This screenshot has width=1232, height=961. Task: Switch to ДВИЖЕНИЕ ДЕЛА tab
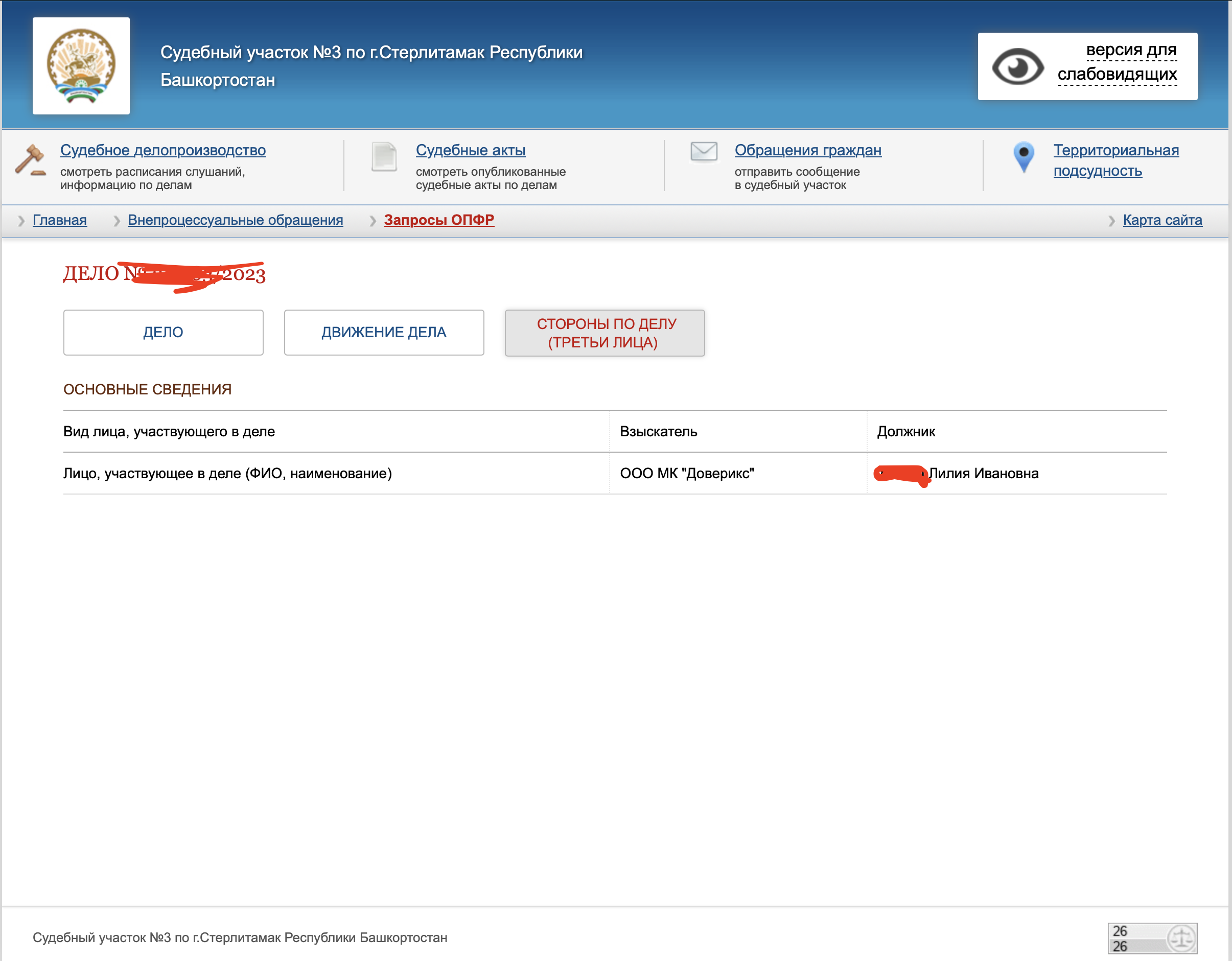(384, 332)
